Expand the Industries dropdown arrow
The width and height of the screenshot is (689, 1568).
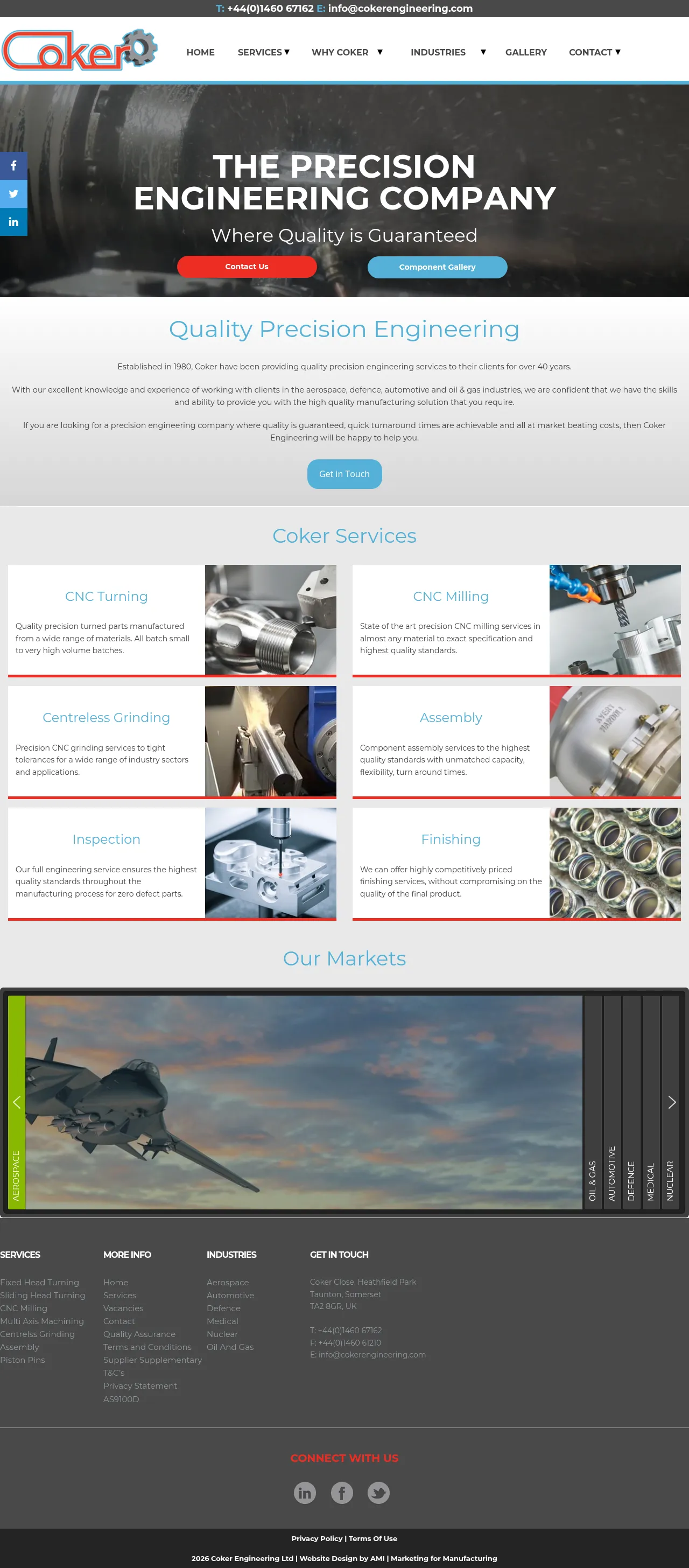[483, 52]
